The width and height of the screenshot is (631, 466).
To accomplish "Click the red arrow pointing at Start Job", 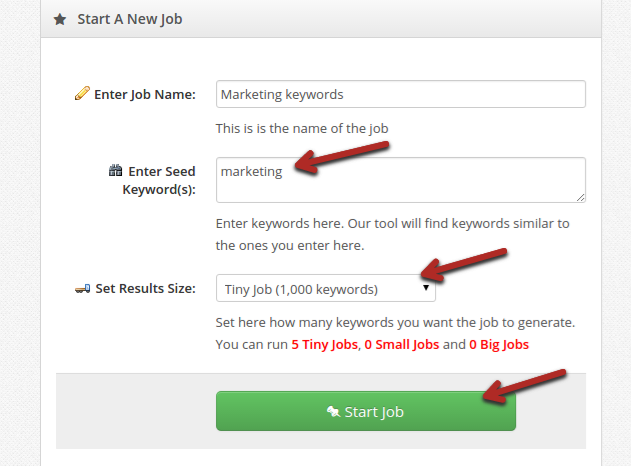I will tap(525, 386).
